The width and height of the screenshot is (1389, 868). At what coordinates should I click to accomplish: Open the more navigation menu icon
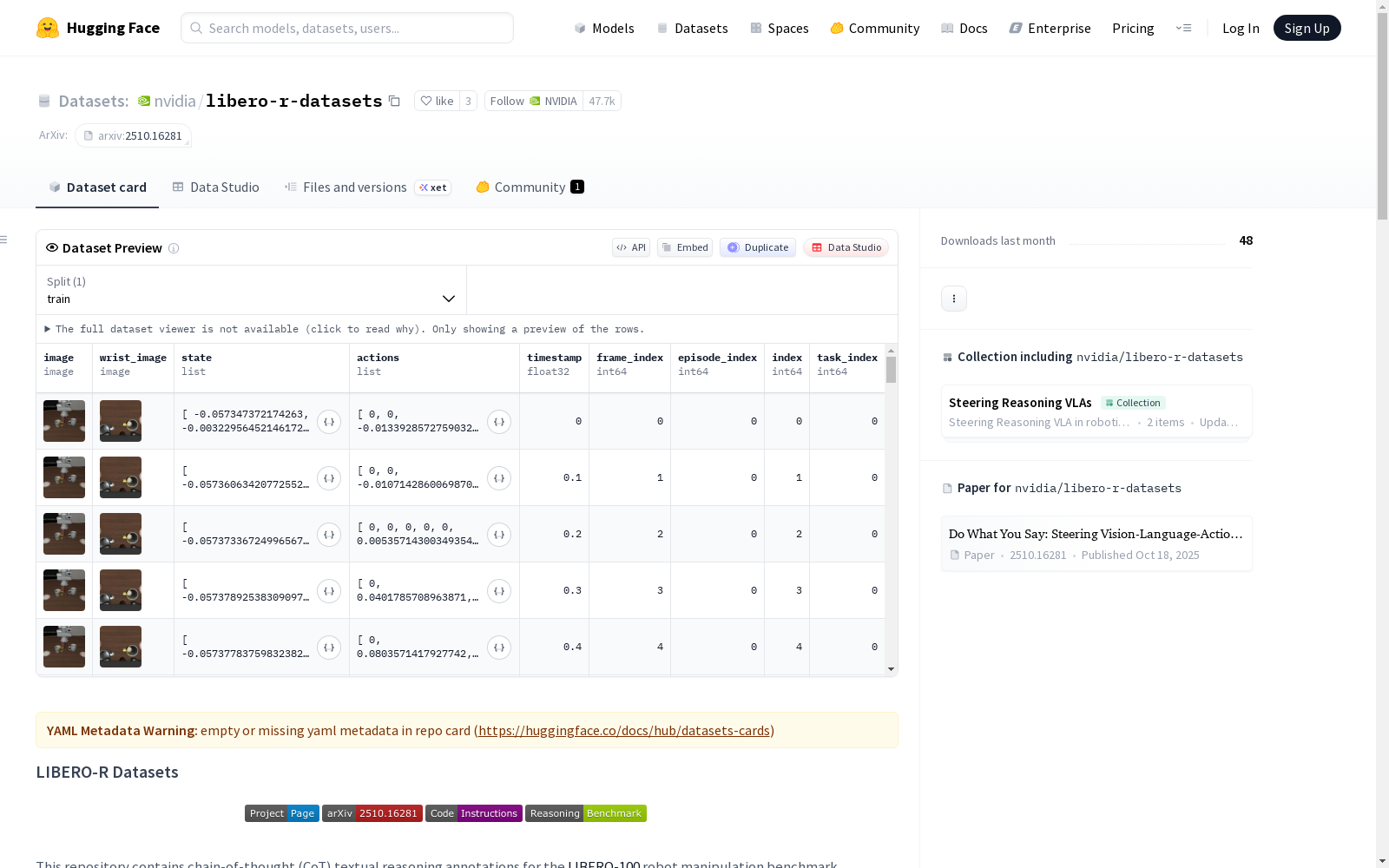point(1183,28)
